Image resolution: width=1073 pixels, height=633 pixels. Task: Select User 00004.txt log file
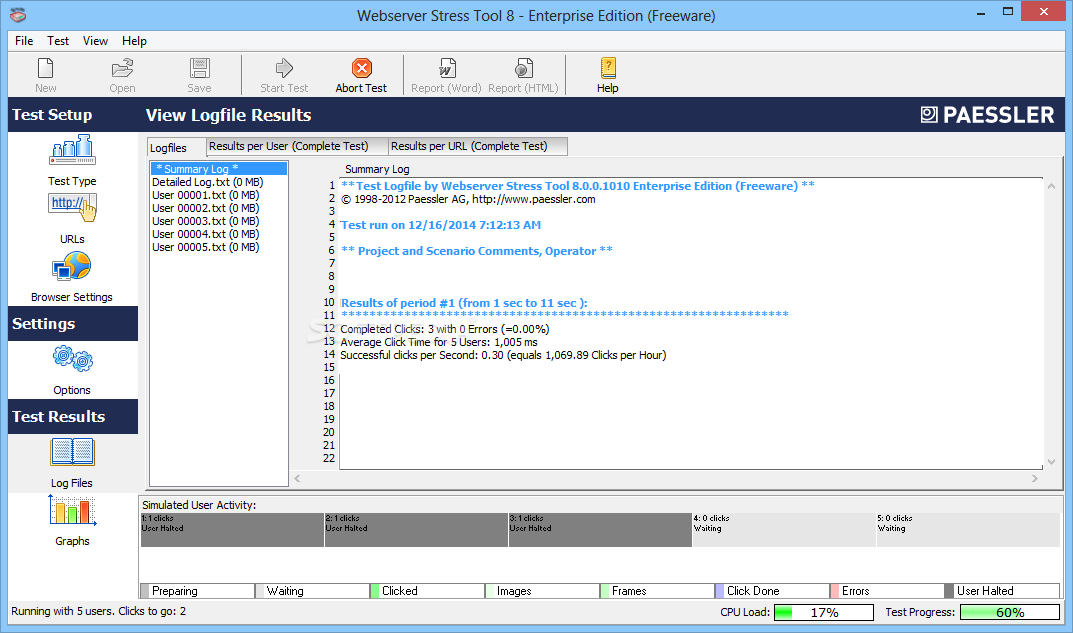click(205, 234)
